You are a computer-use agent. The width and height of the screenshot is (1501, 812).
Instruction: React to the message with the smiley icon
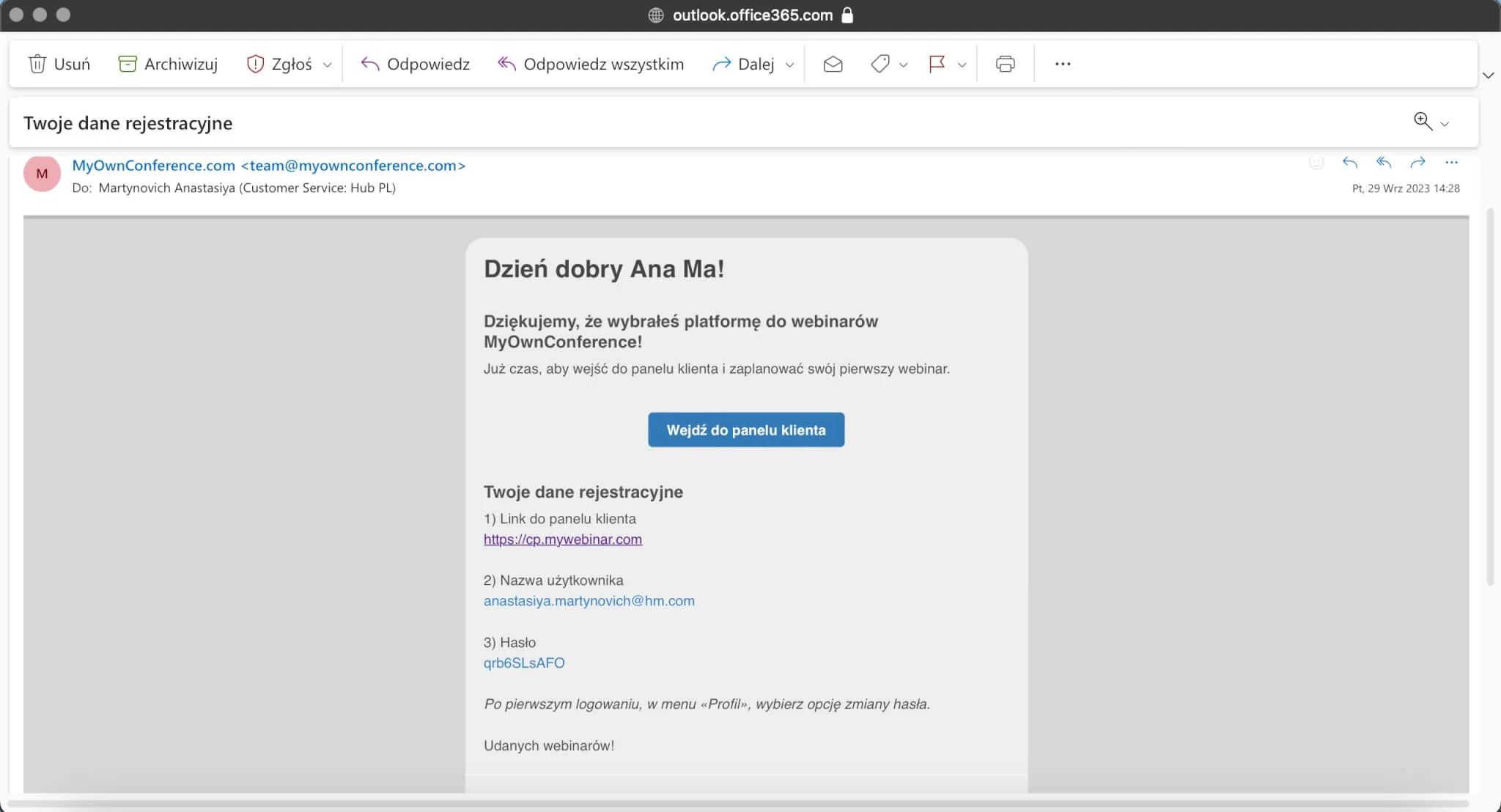[1317, 163]
